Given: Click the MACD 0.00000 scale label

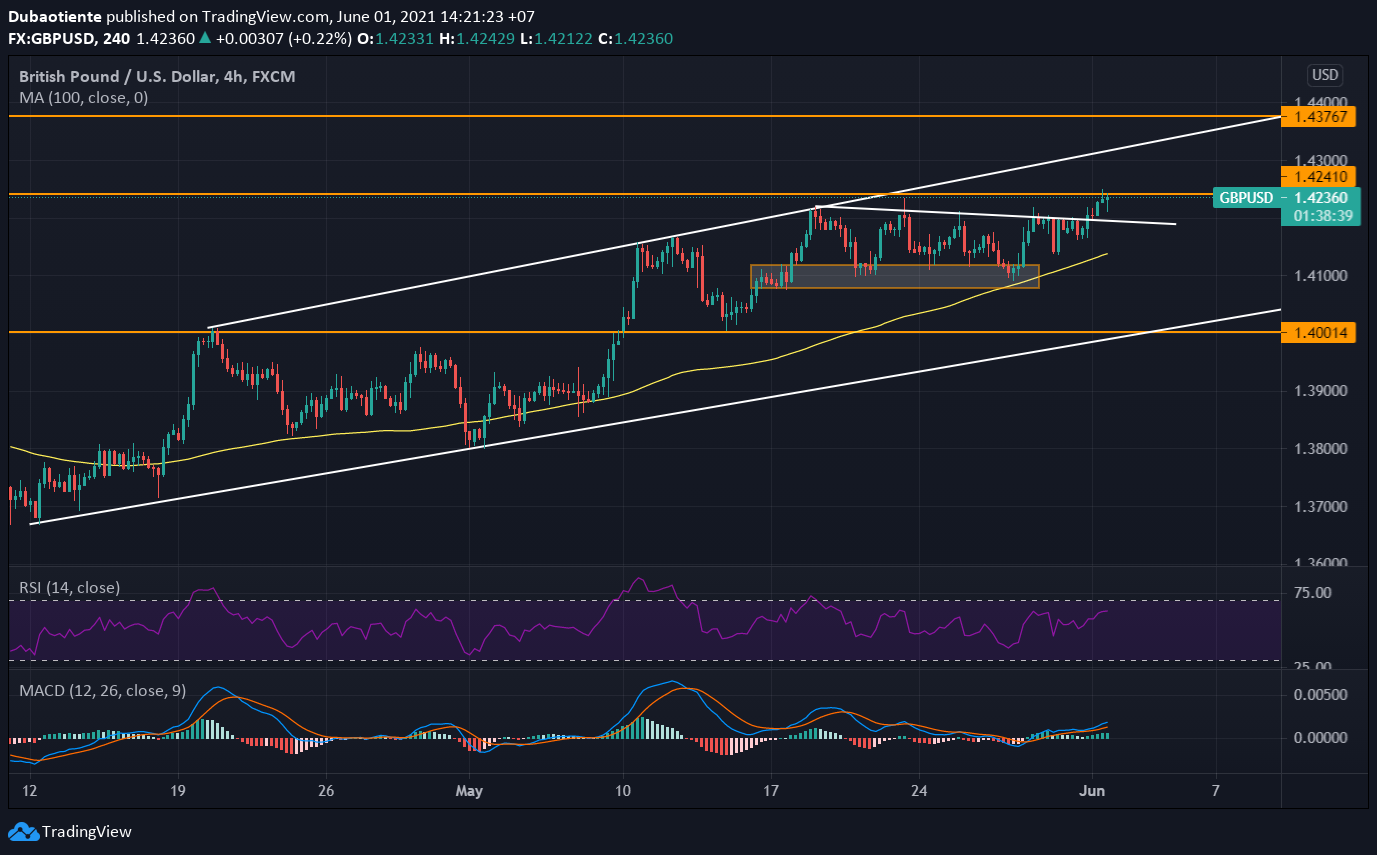Looking at the screenshot, I should 1321,738.
